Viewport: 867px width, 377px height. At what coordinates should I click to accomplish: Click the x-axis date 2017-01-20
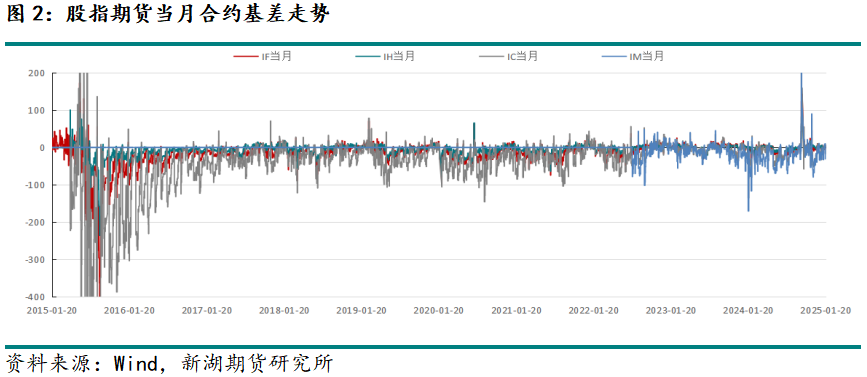click(x=207, y=310)
